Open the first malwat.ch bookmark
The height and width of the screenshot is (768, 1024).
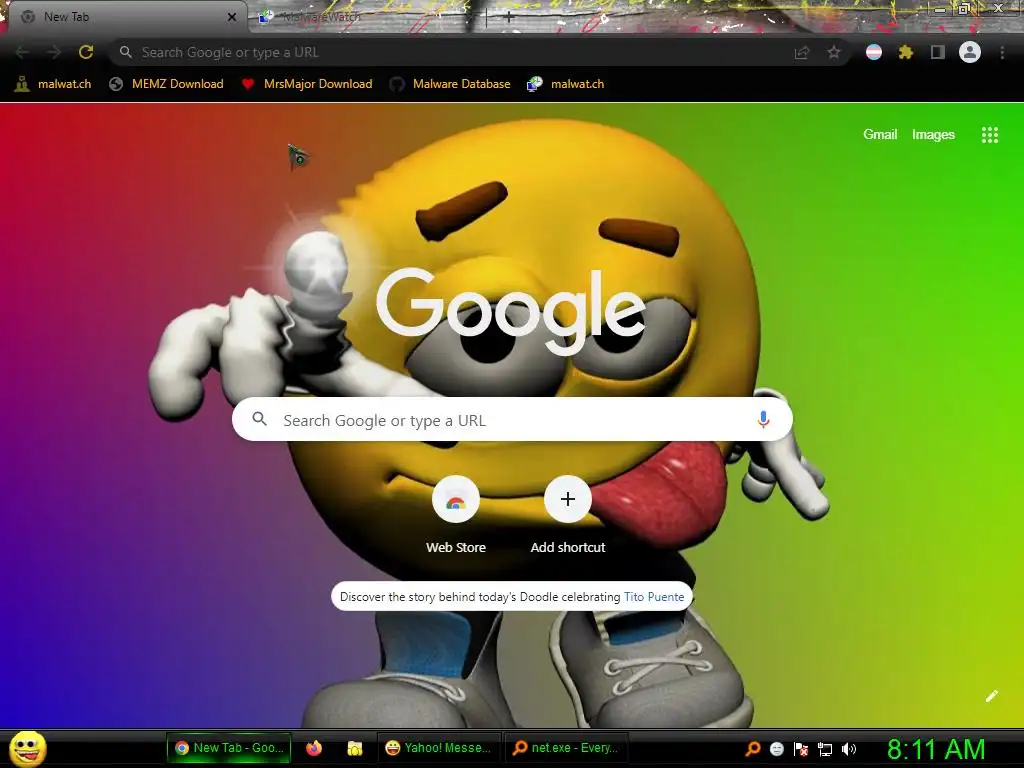coord(53,84)
